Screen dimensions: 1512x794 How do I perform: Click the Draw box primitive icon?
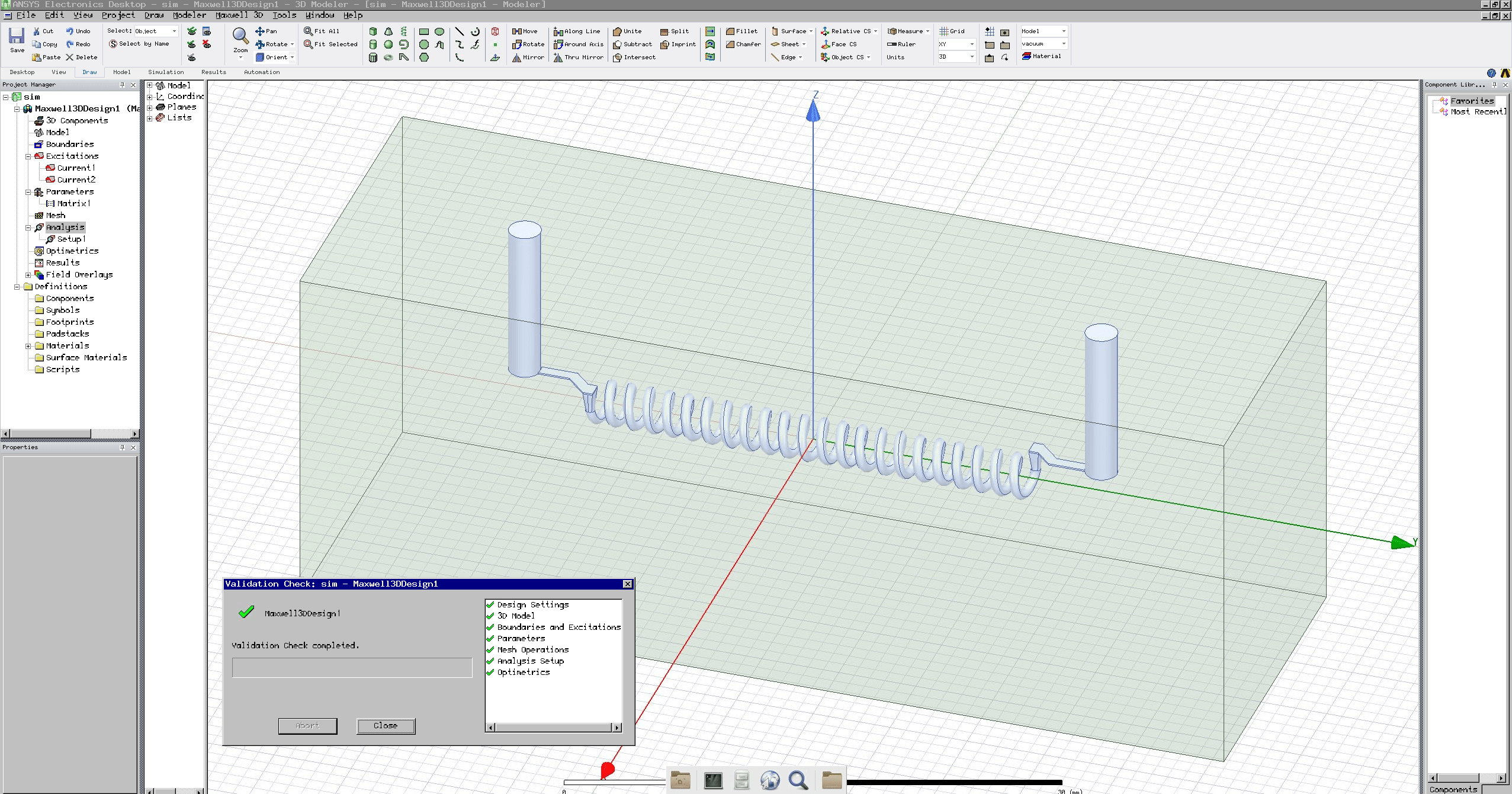point(373,31)
